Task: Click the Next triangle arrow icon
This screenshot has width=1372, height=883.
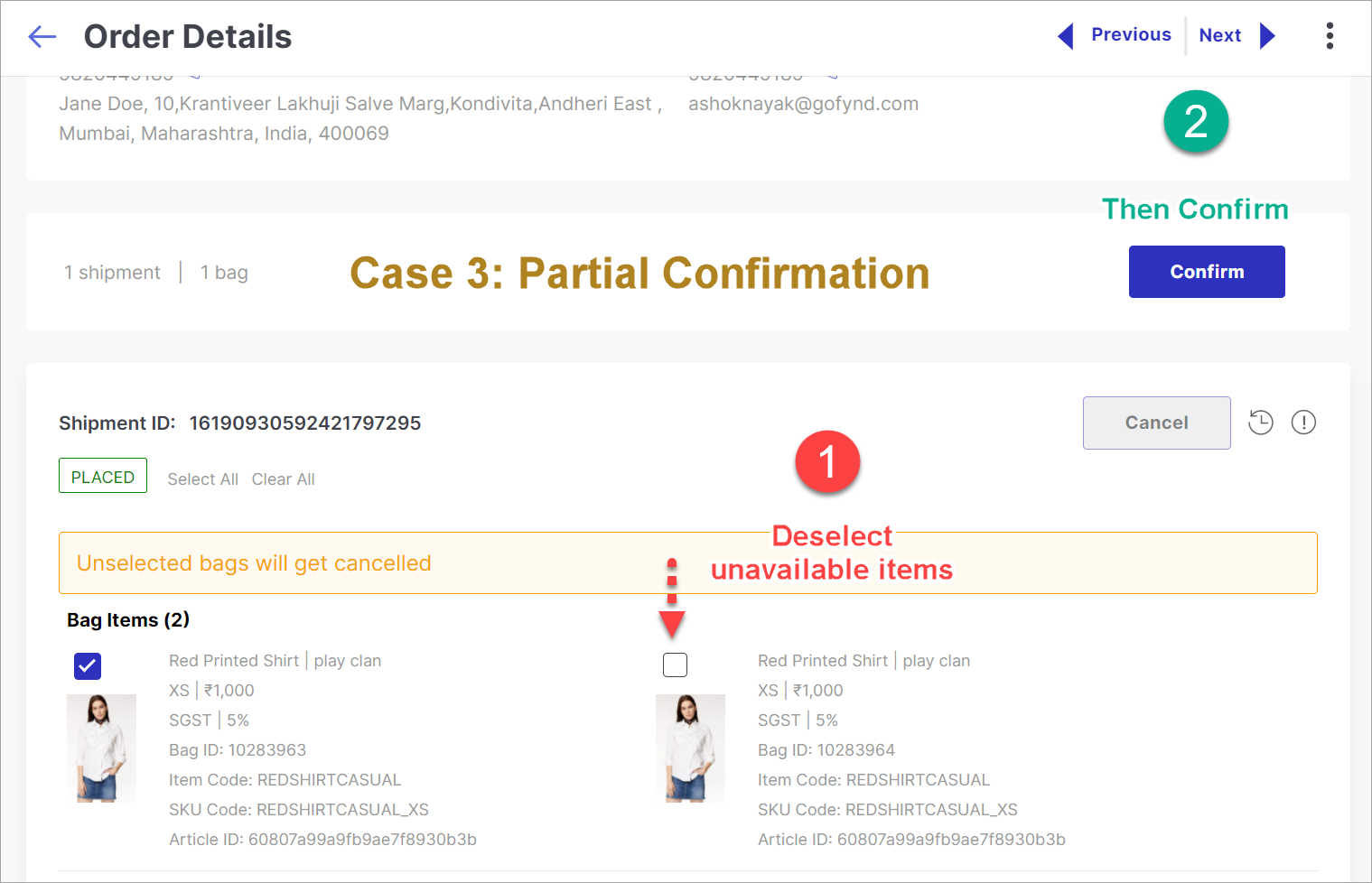Action: pos(1267,36)
